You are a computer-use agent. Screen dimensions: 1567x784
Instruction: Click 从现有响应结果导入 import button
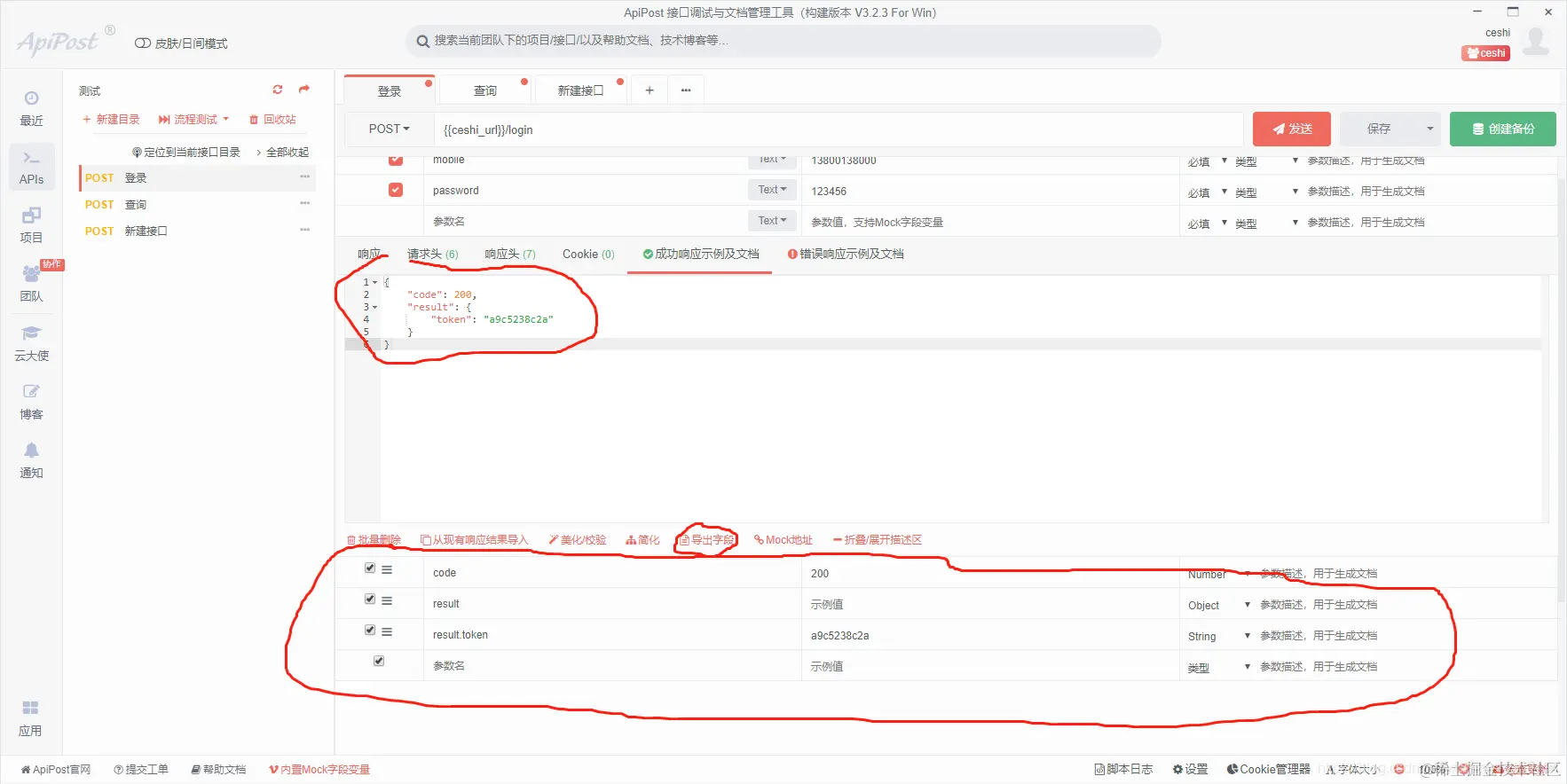tap(474, 540)
